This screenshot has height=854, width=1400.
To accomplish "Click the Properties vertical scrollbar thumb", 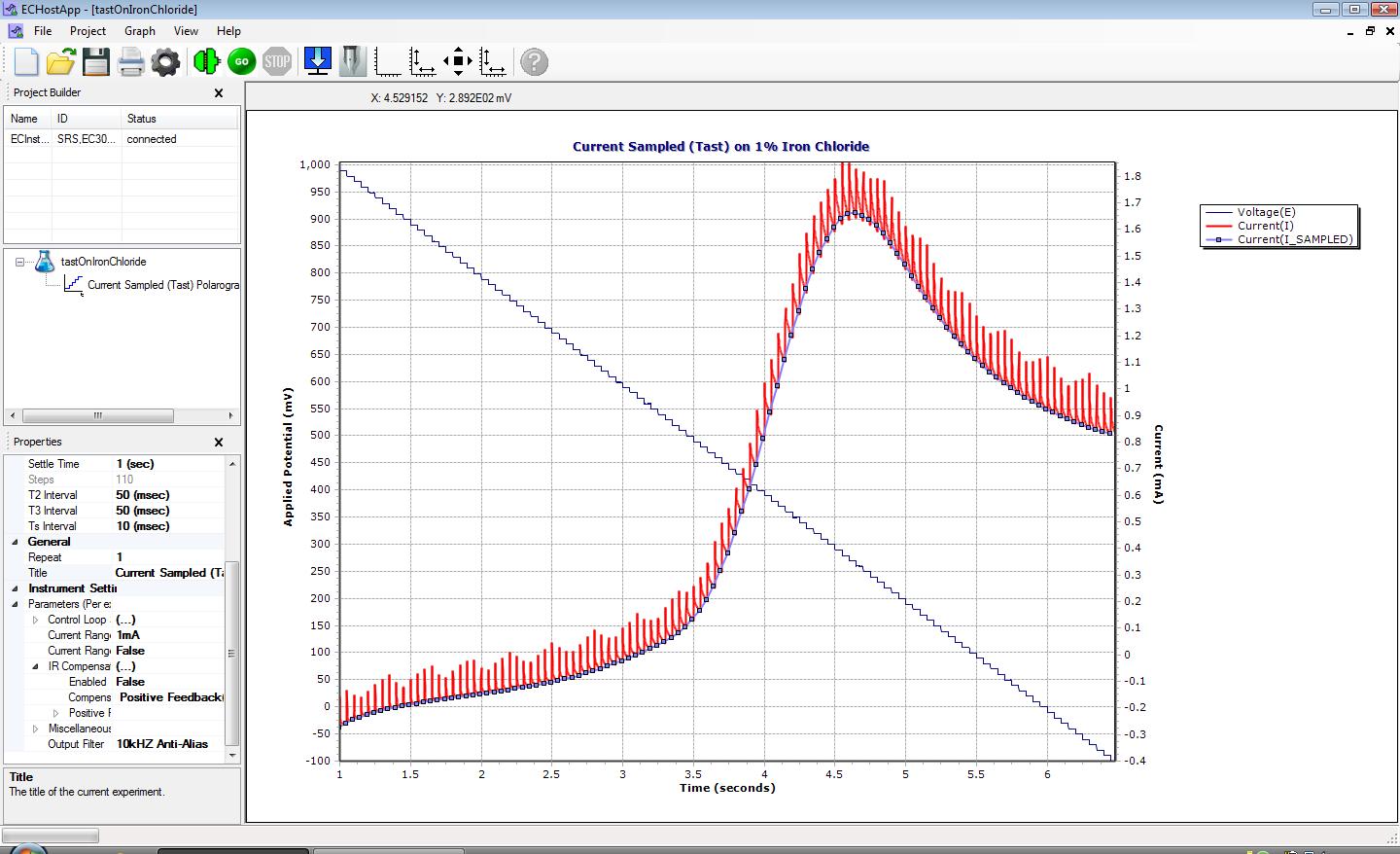I will [231, 654].
